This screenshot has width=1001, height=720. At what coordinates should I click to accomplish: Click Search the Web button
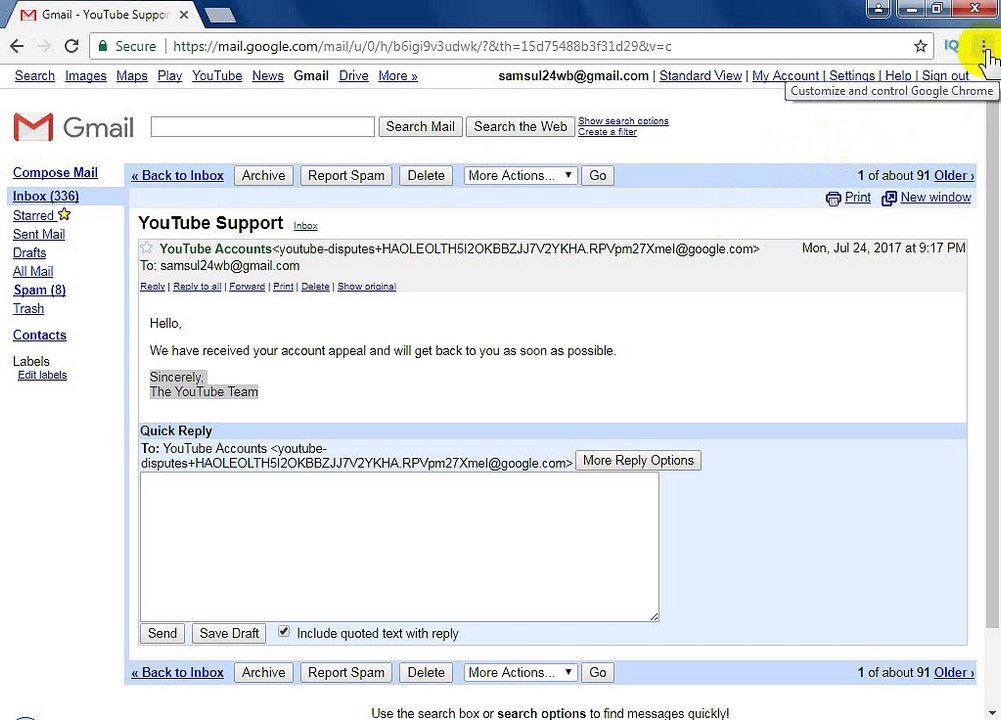pyautogui.click(x=520, y=126)
